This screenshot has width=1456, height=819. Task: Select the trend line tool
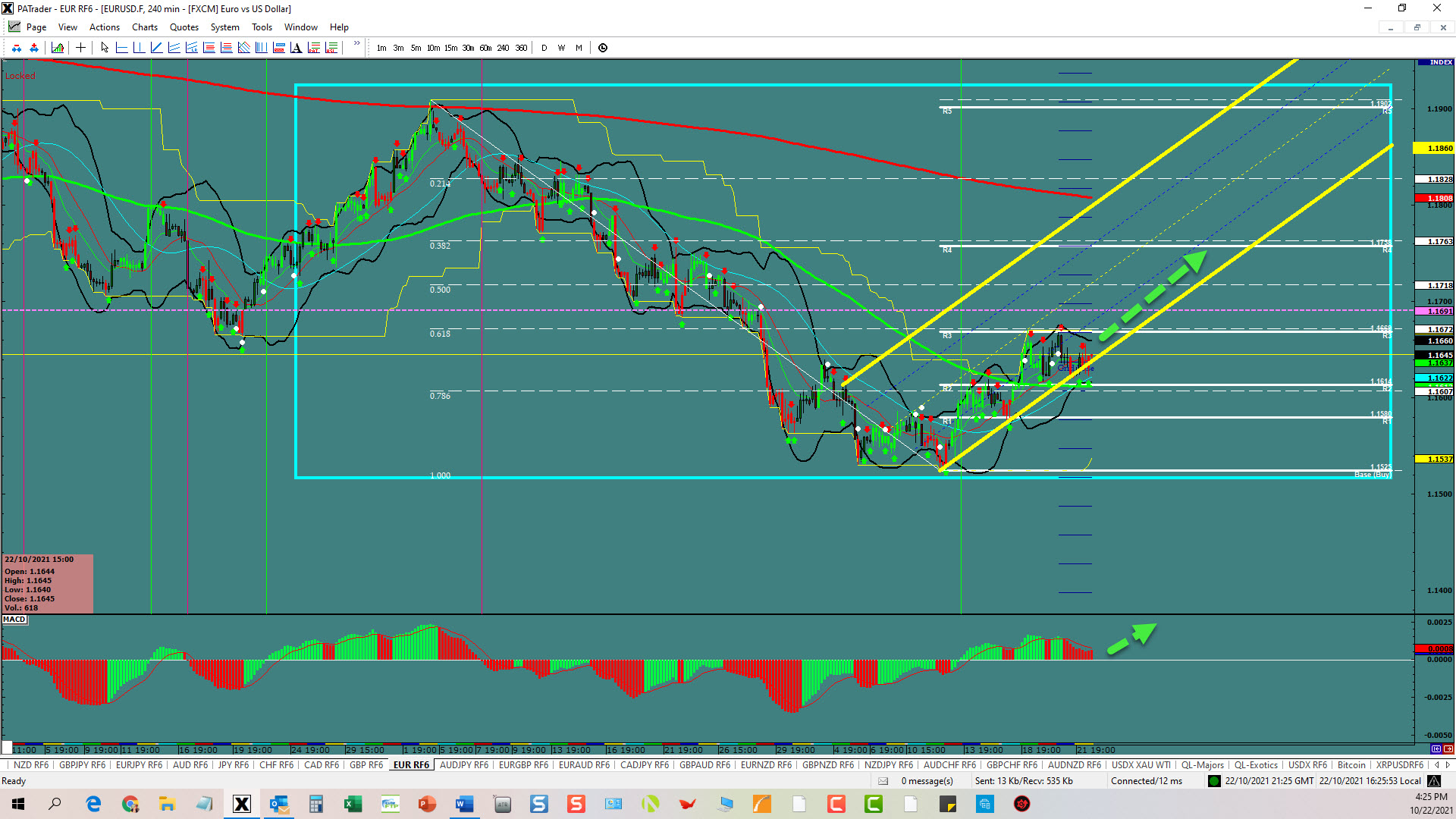click(x=157, y=48)
